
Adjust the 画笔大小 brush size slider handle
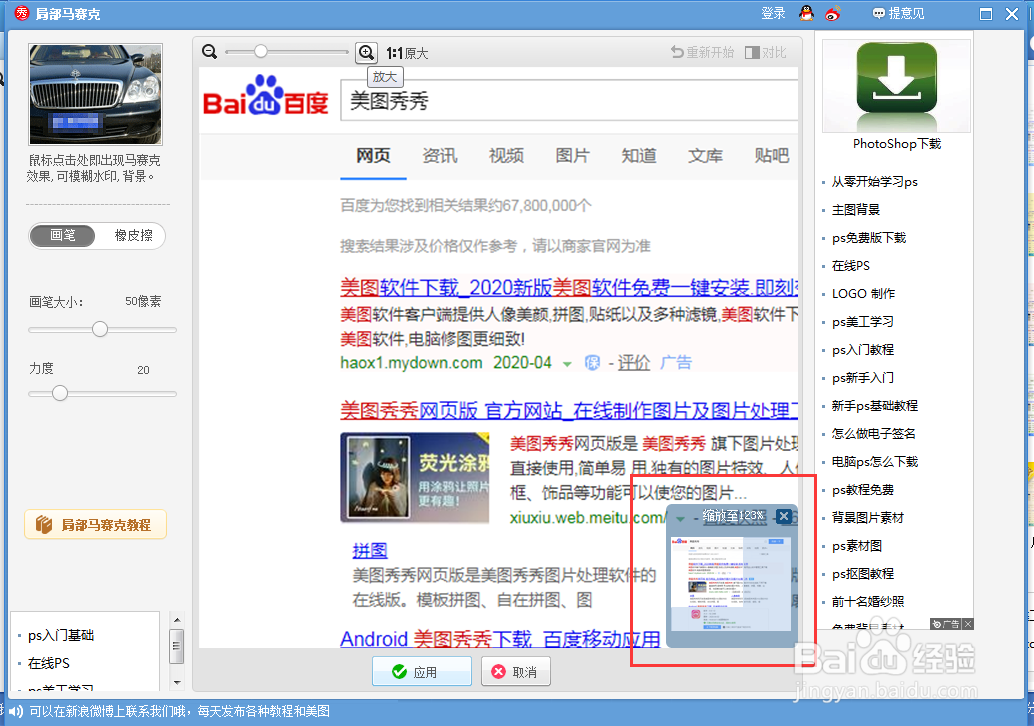click(x=100, y=329)
